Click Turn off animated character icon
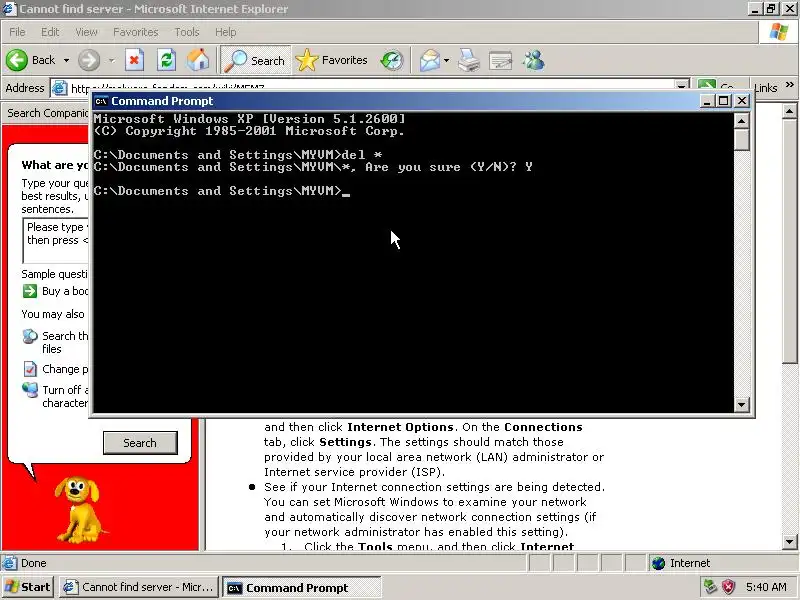 coord(30,390)
